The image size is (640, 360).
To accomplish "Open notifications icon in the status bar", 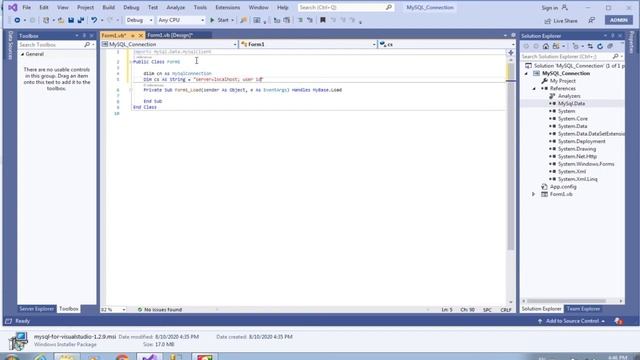I will [618, 321].
